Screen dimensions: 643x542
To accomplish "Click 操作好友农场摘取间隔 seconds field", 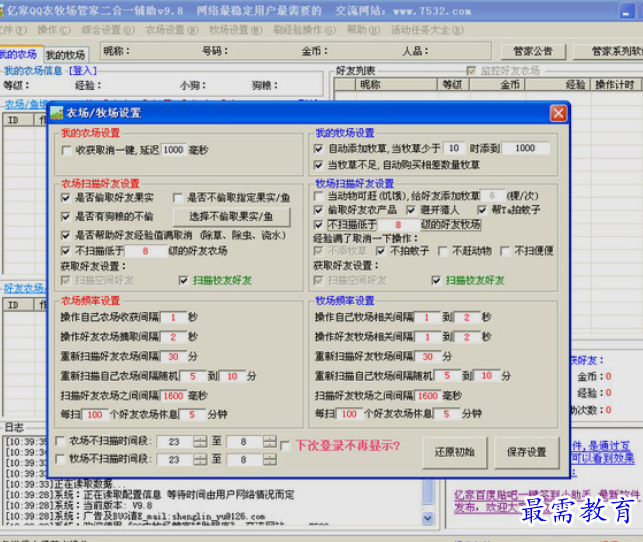I will tap(173, 337).
